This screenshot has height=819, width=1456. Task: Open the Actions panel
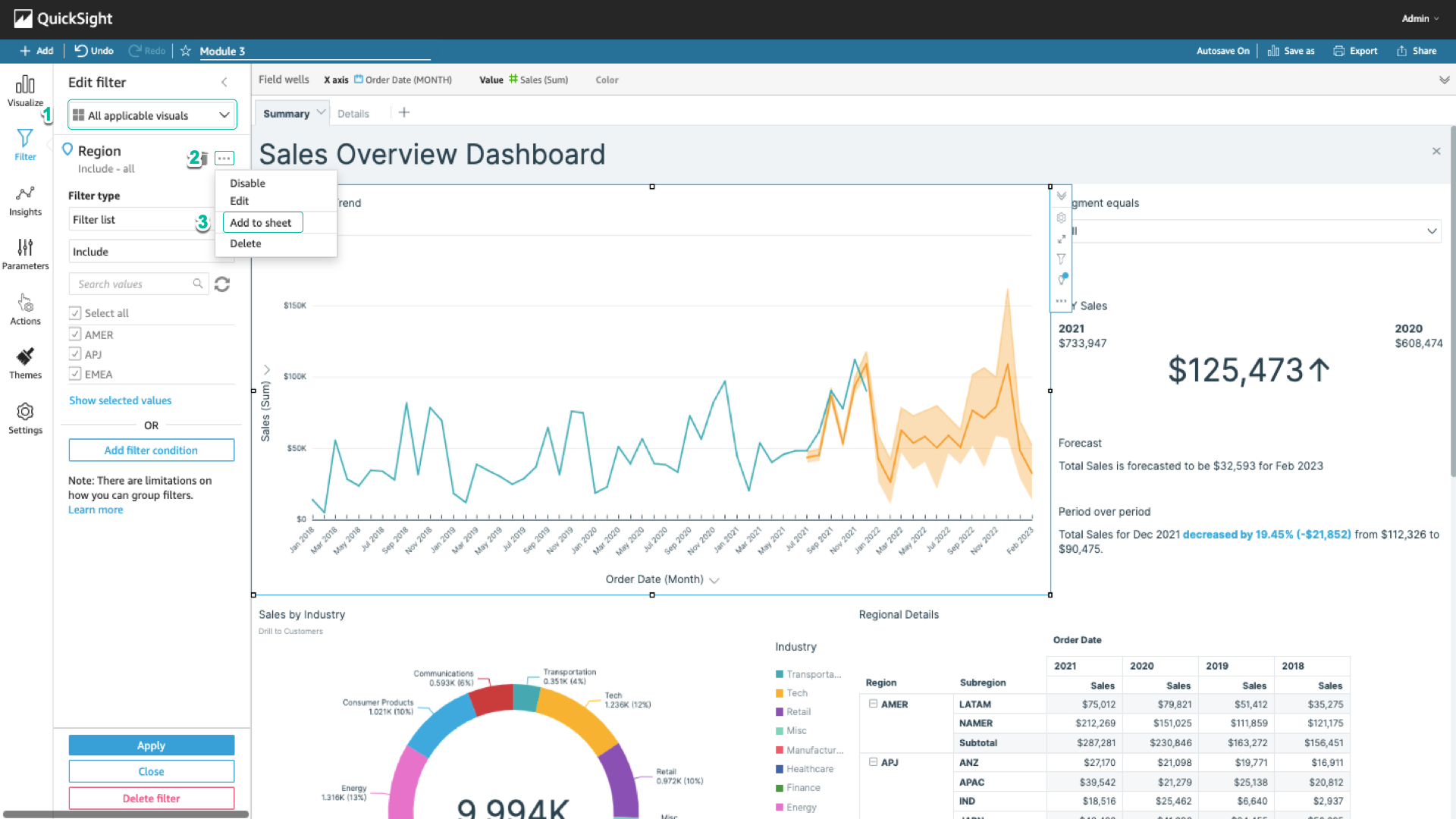click(x=25, y=309)
